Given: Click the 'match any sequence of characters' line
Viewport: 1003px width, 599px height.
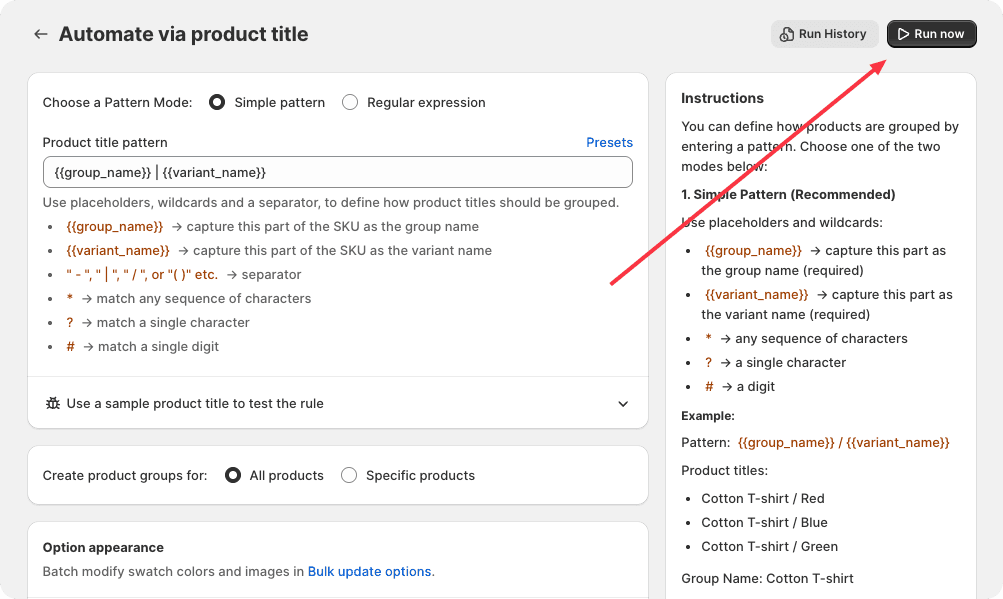Looking at the screenshot, I should click(189, 298).
